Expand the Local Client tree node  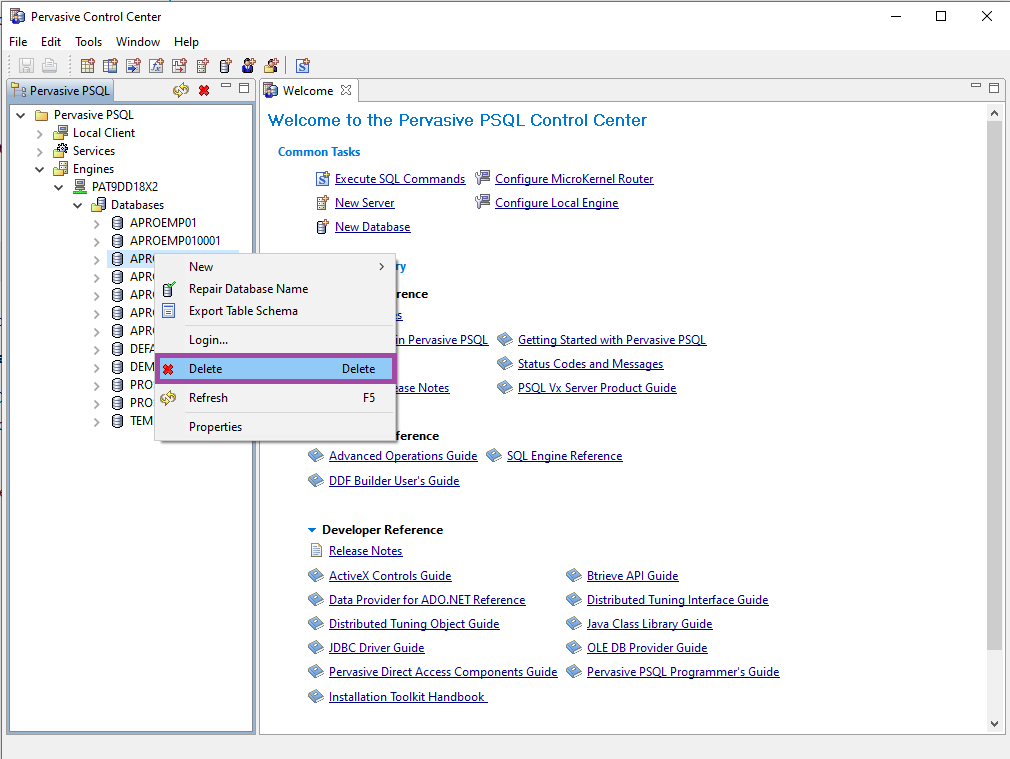pos(40,133)
